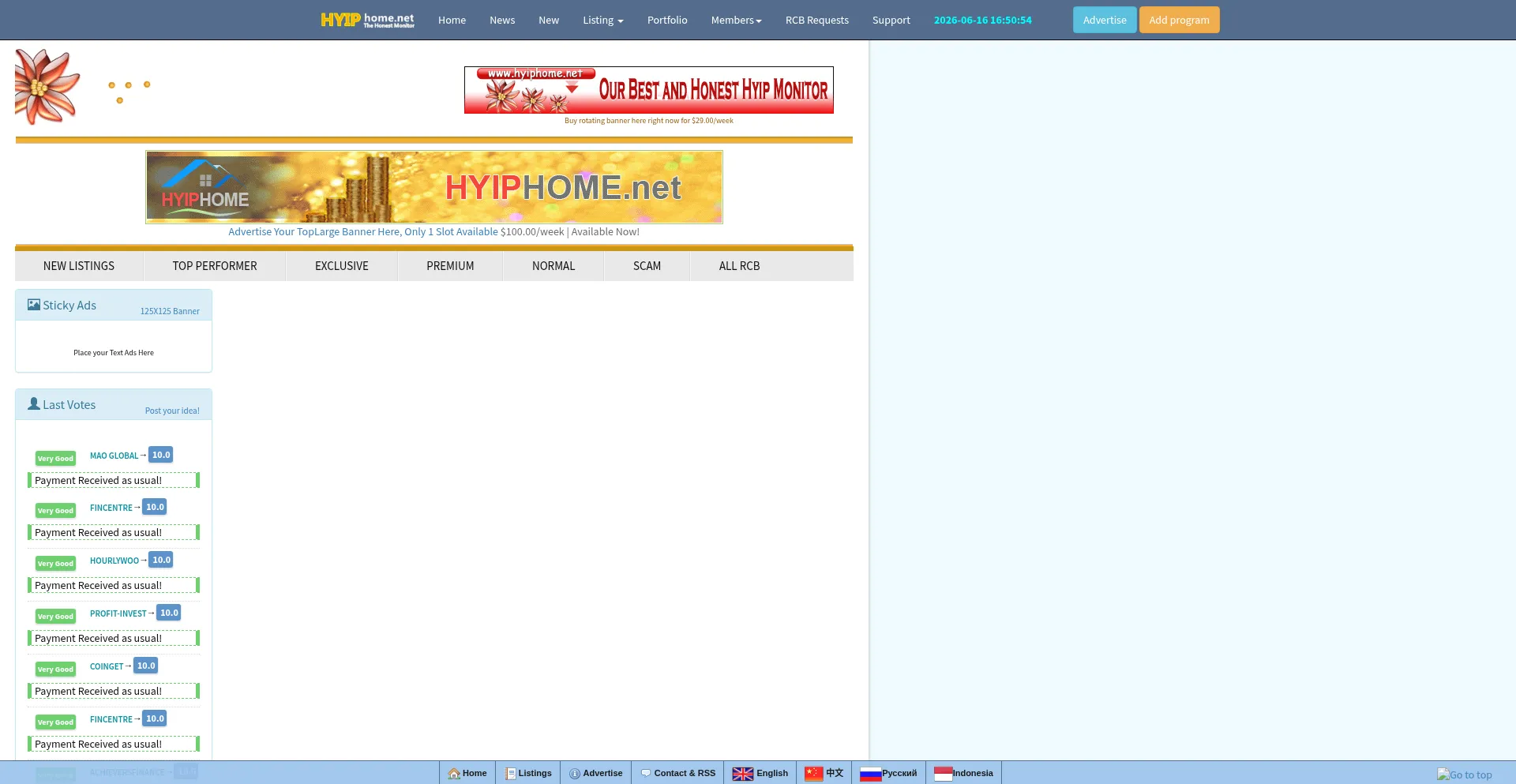The width and height of the screenshot is (1516, 784).
Task: Click Very Good badge beside COINGET
Action: tap(55, 669)
